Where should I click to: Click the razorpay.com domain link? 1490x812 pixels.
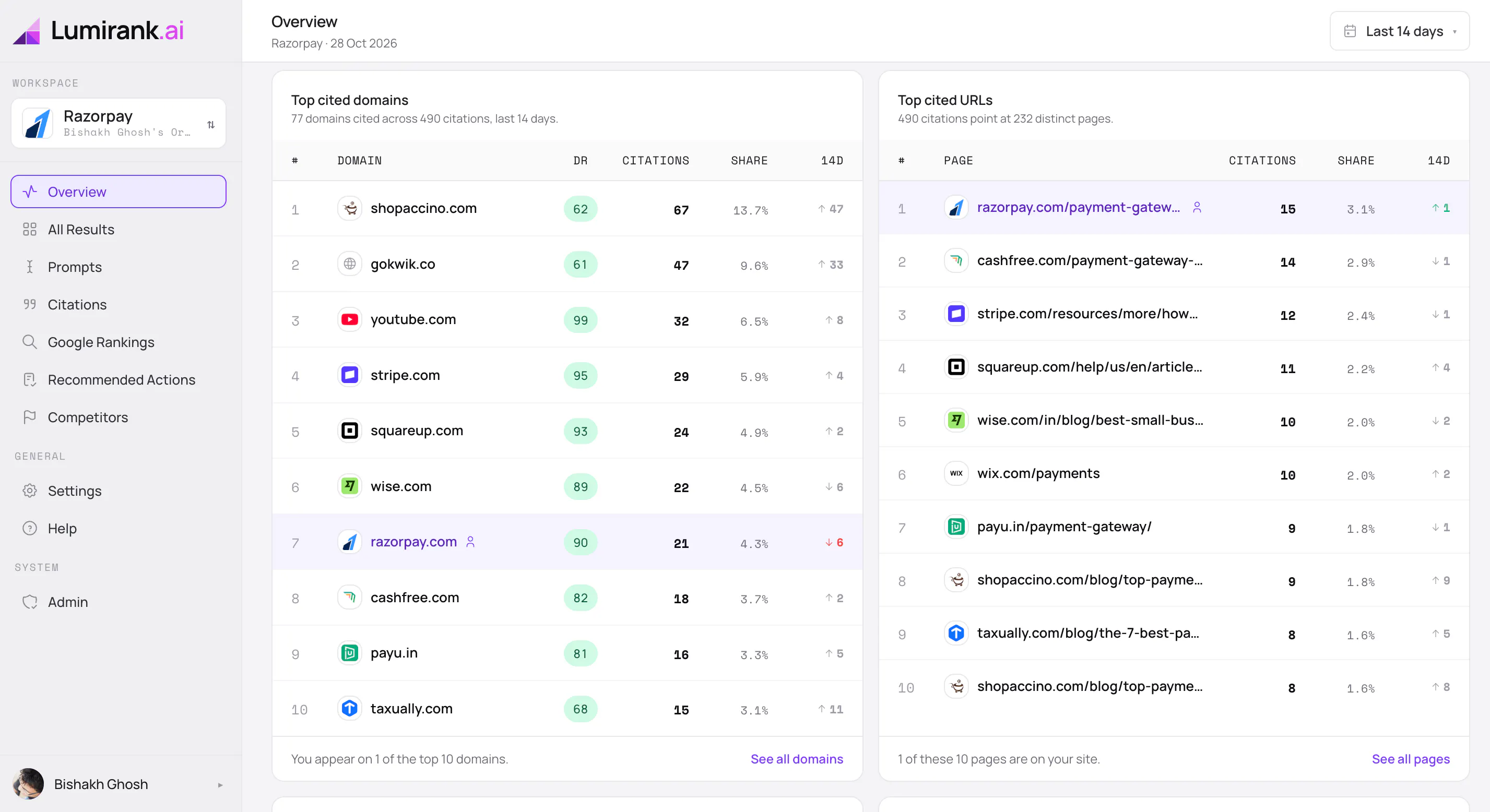coord(413,542)
